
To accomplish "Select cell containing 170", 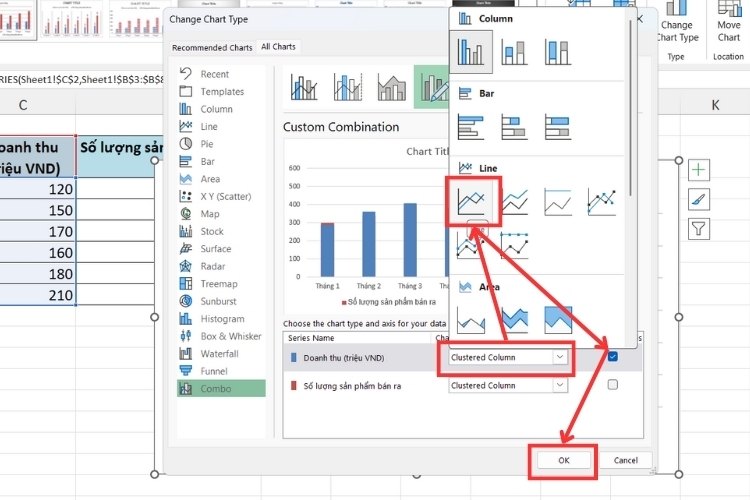I will click(37, 232).
